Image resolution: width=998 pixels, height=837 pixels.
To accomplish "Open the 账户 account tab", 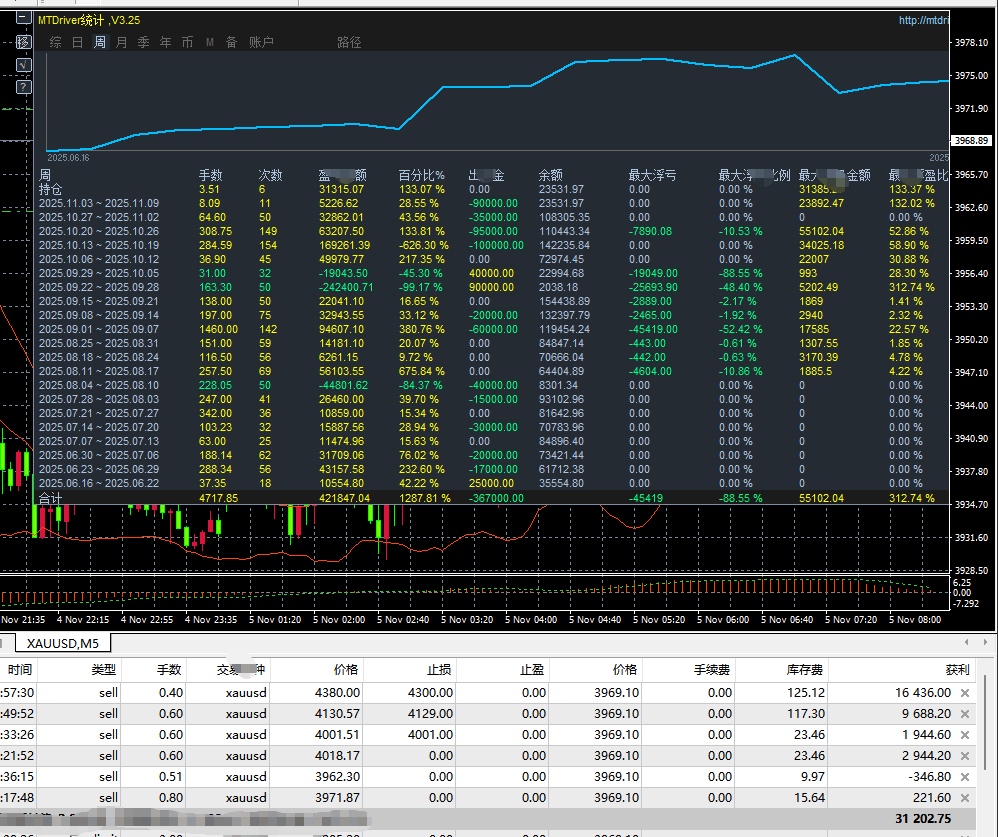I will 261,42.
